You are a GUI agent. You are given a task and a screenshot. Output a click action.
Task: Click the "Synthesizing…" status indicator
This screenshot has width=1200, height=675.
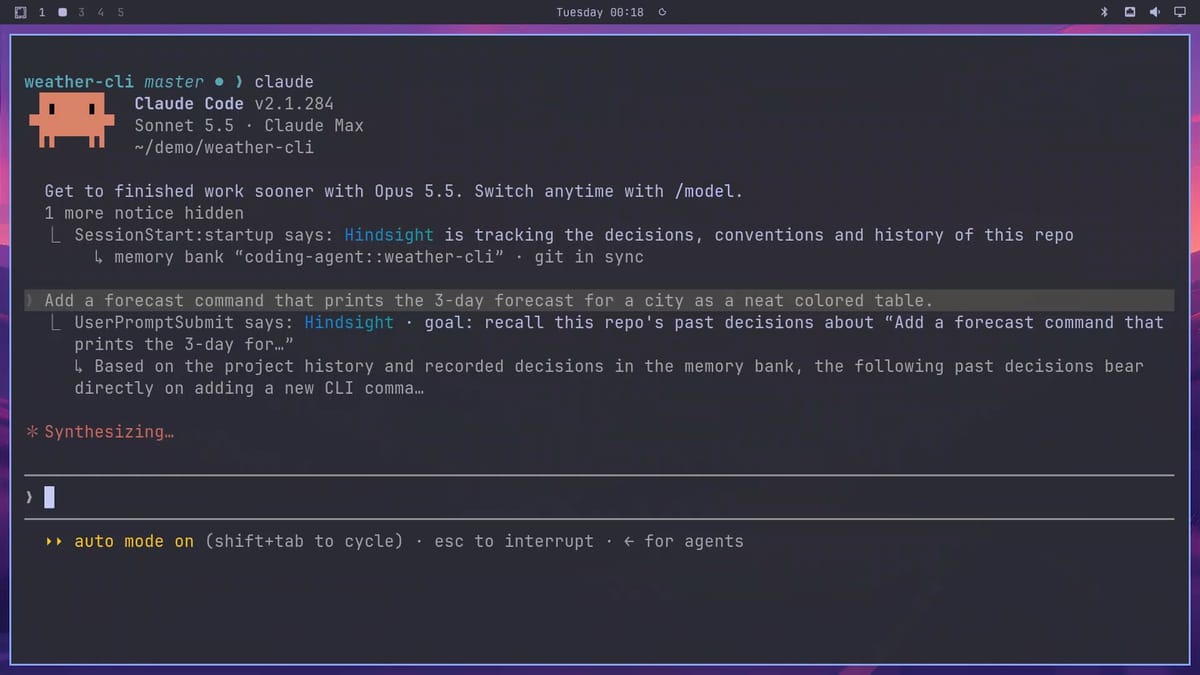point(99,432)
